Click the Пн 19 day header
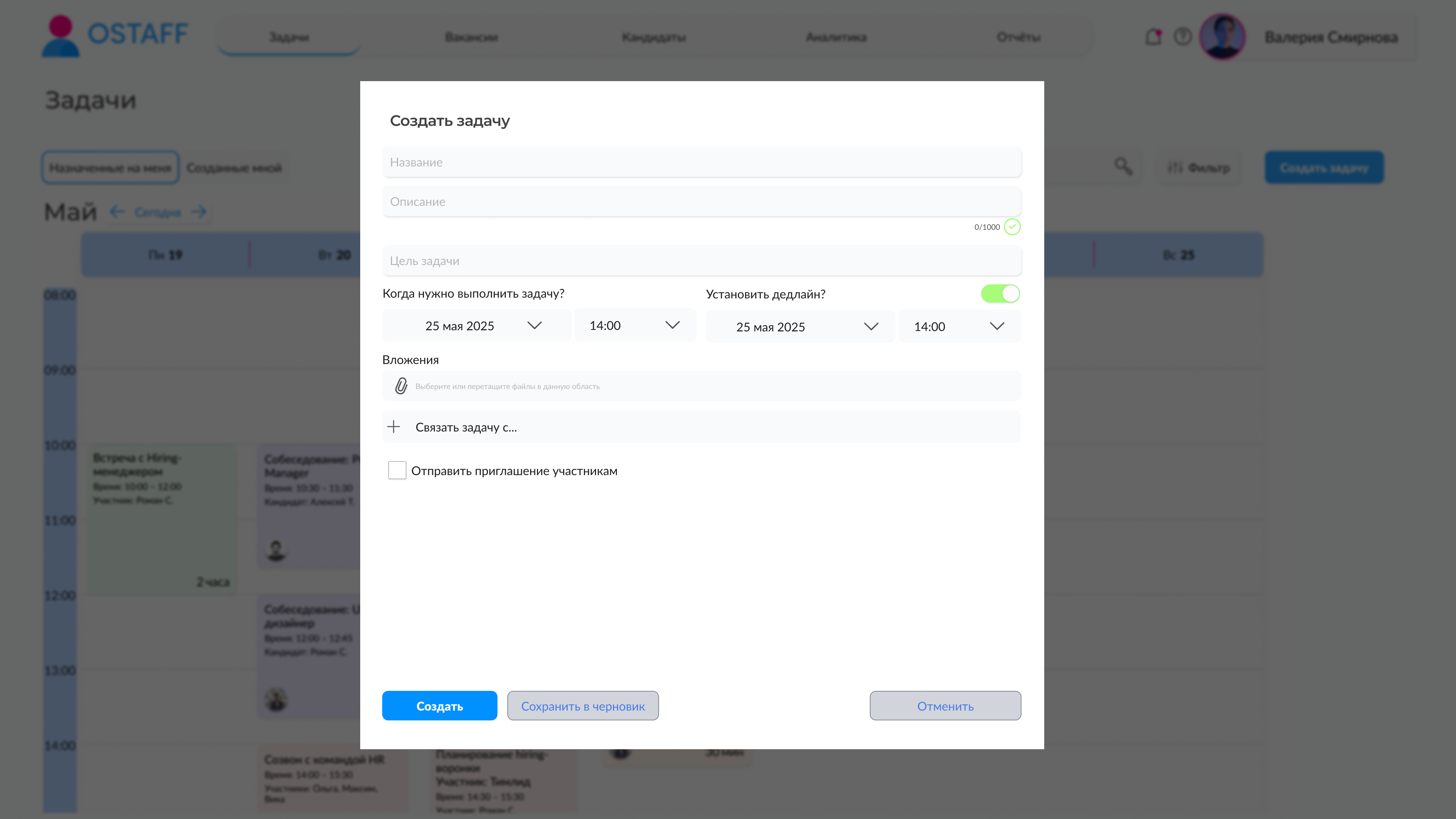 tap(166, 255)
